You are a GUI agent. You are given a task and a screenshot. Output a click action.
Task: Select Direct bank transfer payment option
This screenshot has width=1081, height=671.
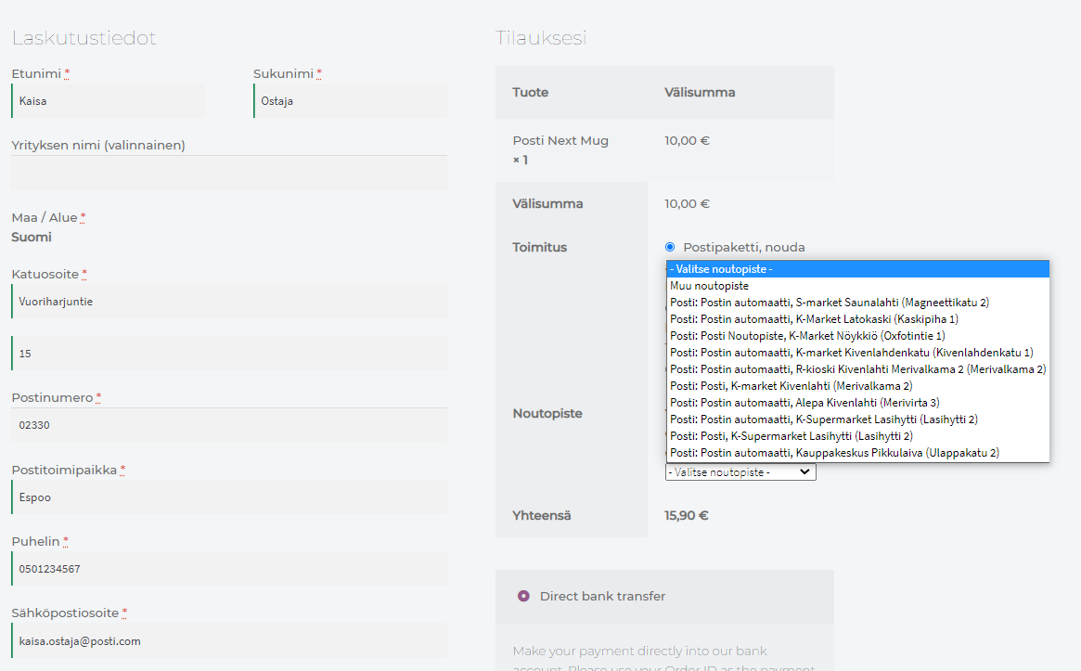(524, 596)
